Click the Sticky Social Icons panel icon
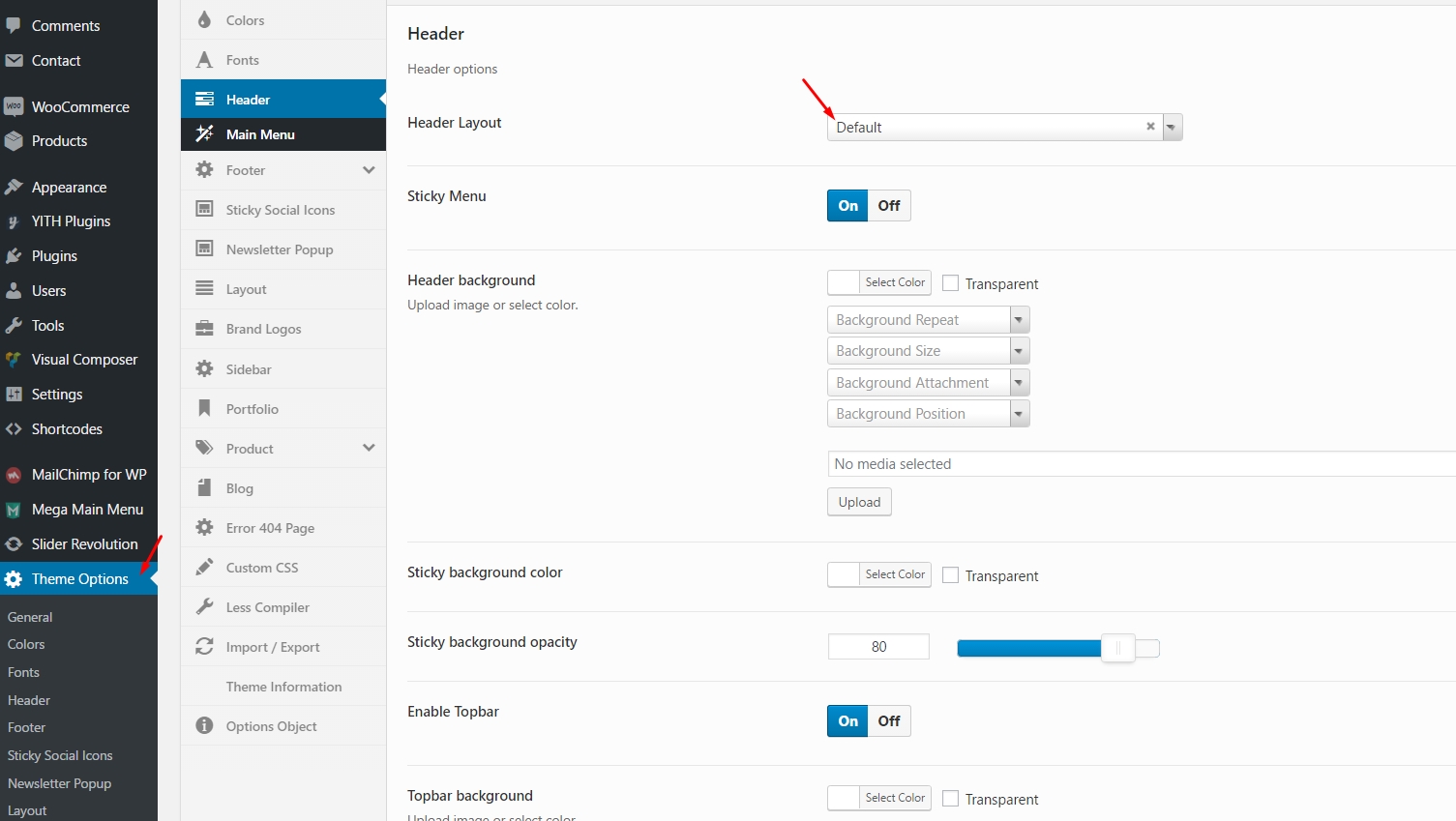Viewport: 1456px width, 821px height. (204, 209)
